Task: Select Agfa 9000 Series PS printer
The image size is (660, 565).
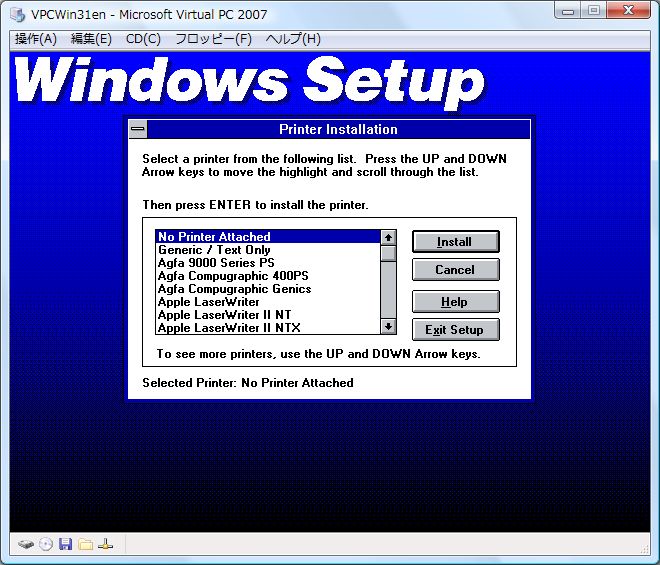Action: [268, 263]
